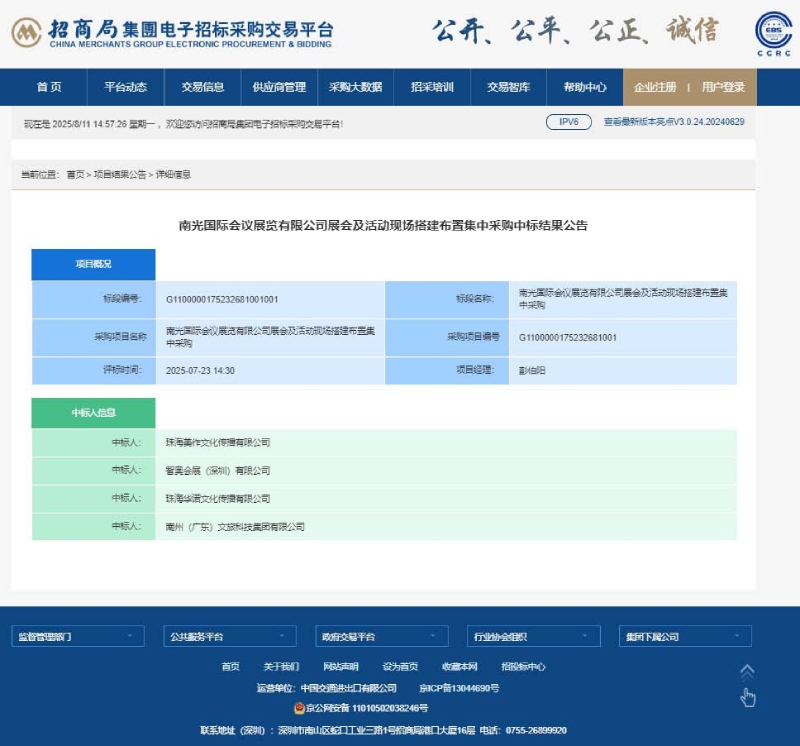Image resolution: width=800 pixels, height=746 pixels.
Task: Click the 企业注册 registration button
Action: tap(655, 87)
